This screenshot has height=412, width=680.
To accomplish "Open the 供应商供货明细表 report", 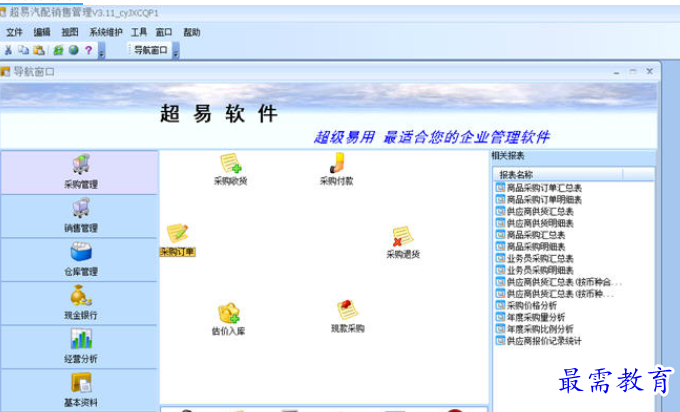I will pos(535,223).
